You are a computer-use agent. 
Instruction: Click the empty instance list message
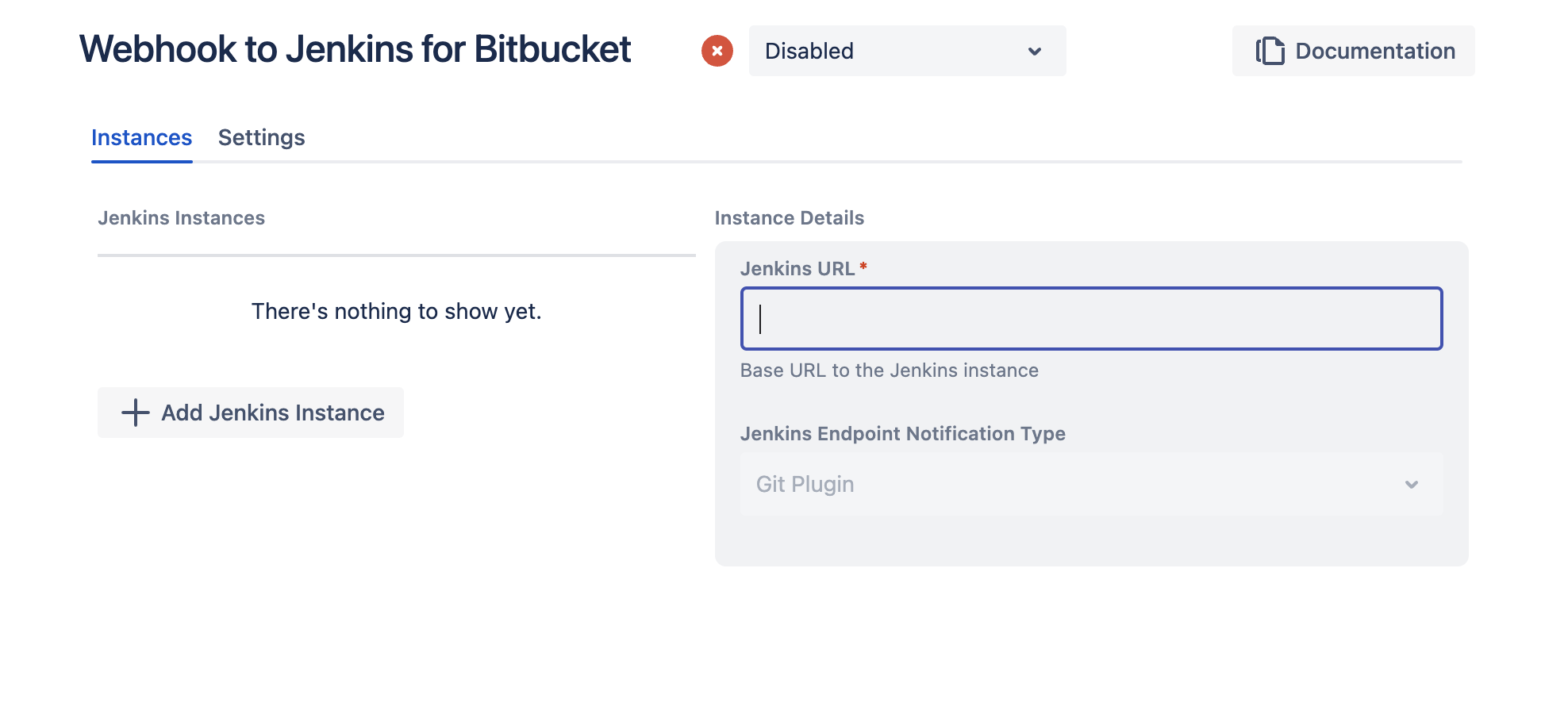[396, 311]
